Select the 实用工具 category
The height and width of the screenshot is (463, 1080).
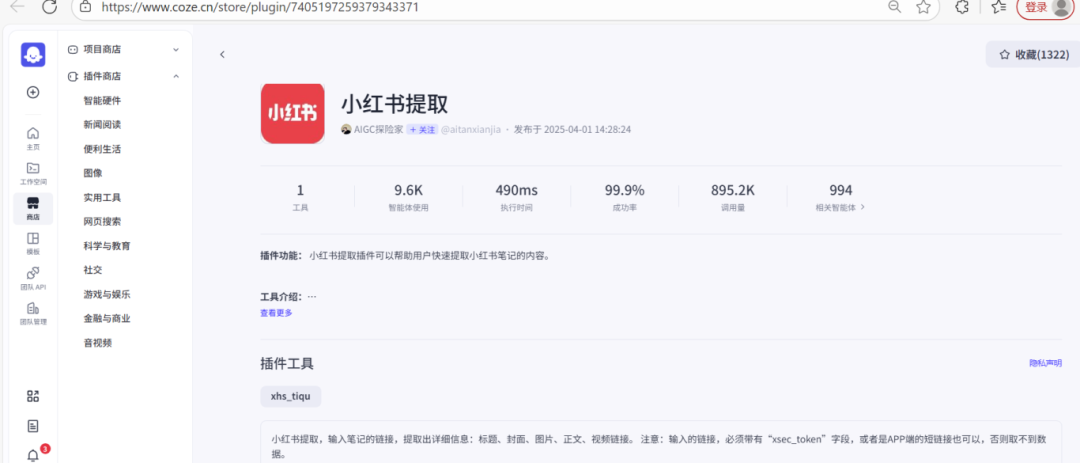103,198
